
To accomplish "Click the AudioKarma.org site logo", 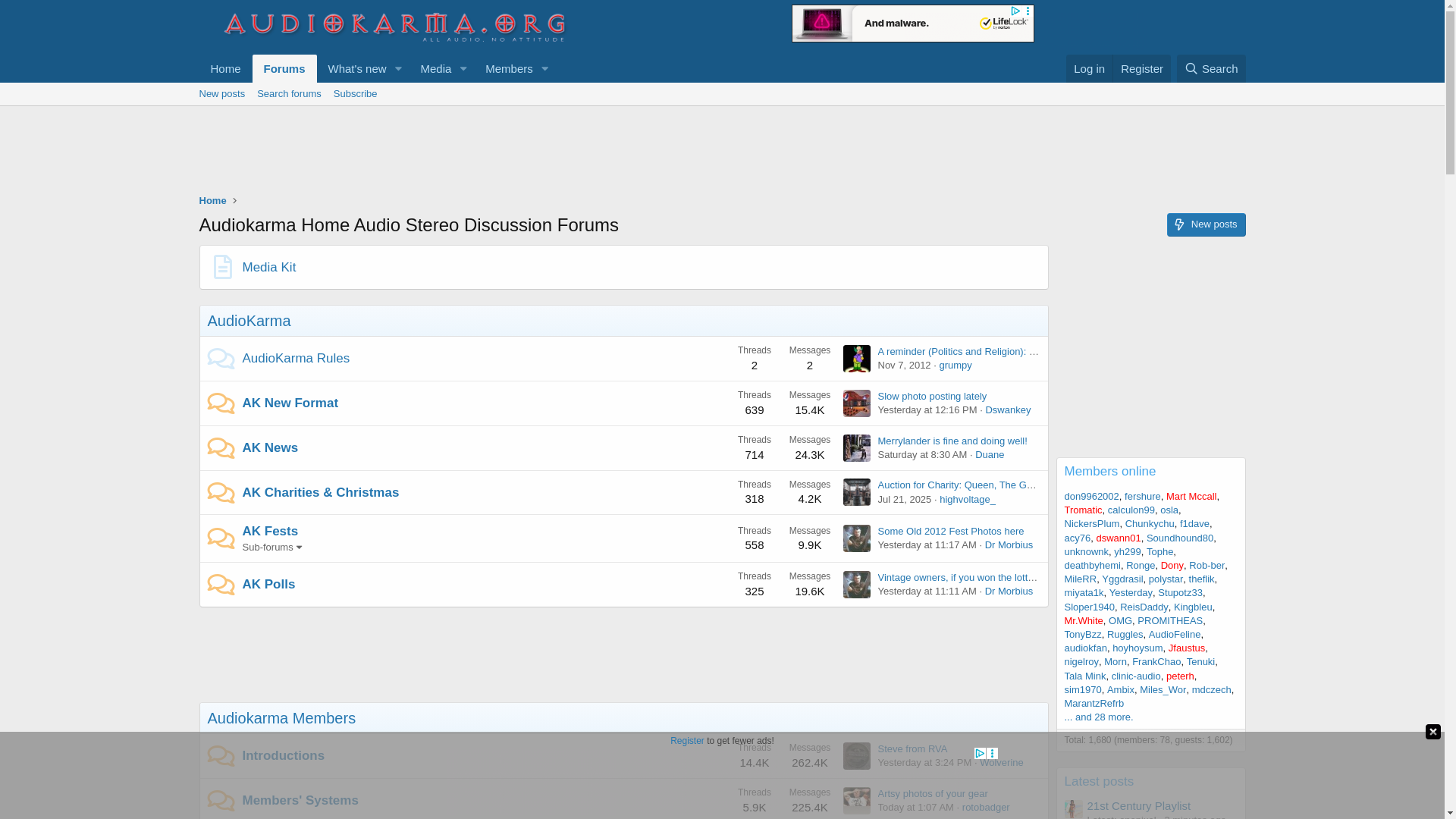I will pos(394,27).
